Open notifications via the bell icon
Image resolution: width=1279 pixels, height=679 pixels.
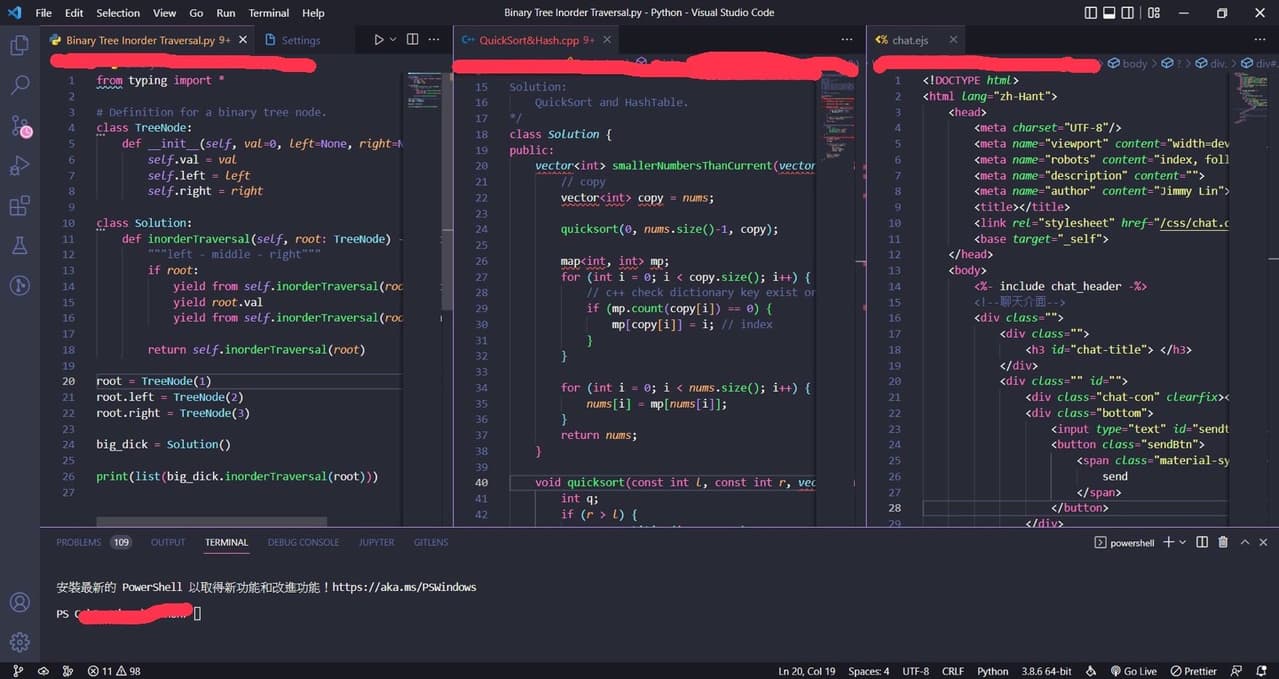point(1262,670)
